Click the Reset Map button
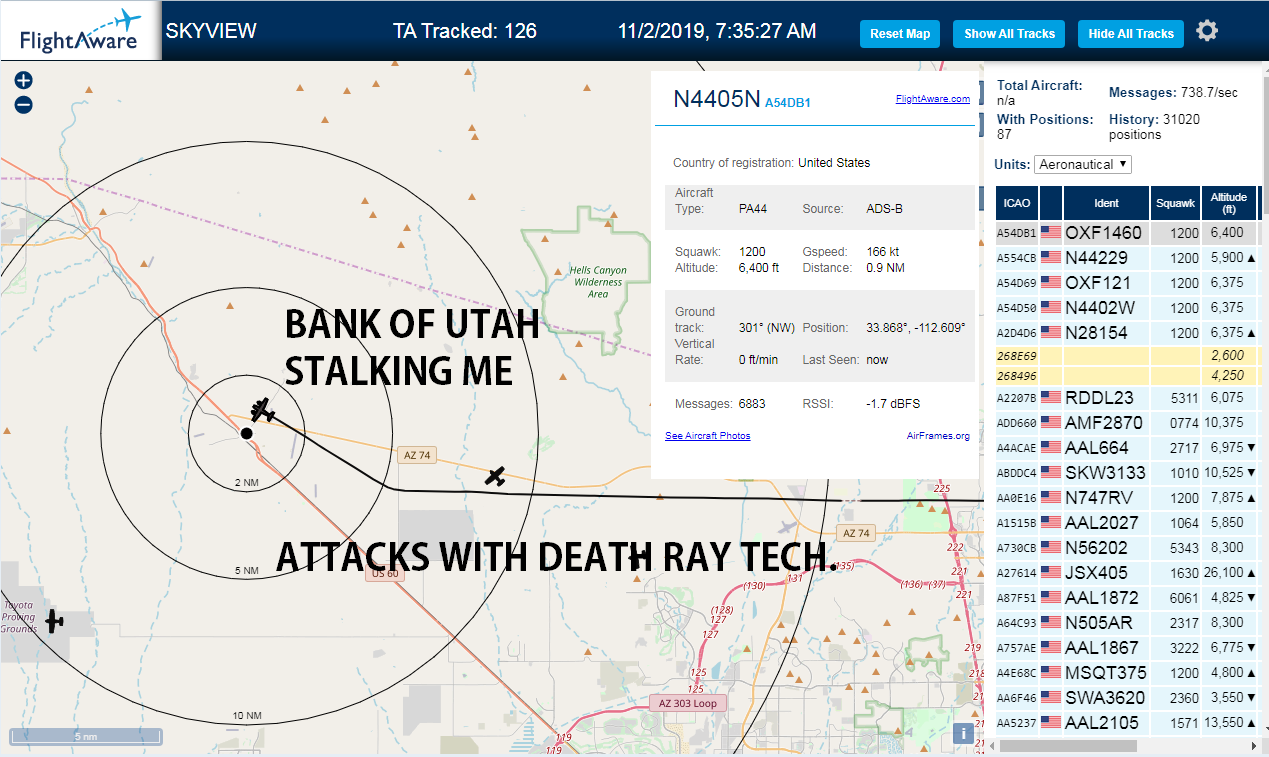The image size is (1269, 757). point(900,33)
